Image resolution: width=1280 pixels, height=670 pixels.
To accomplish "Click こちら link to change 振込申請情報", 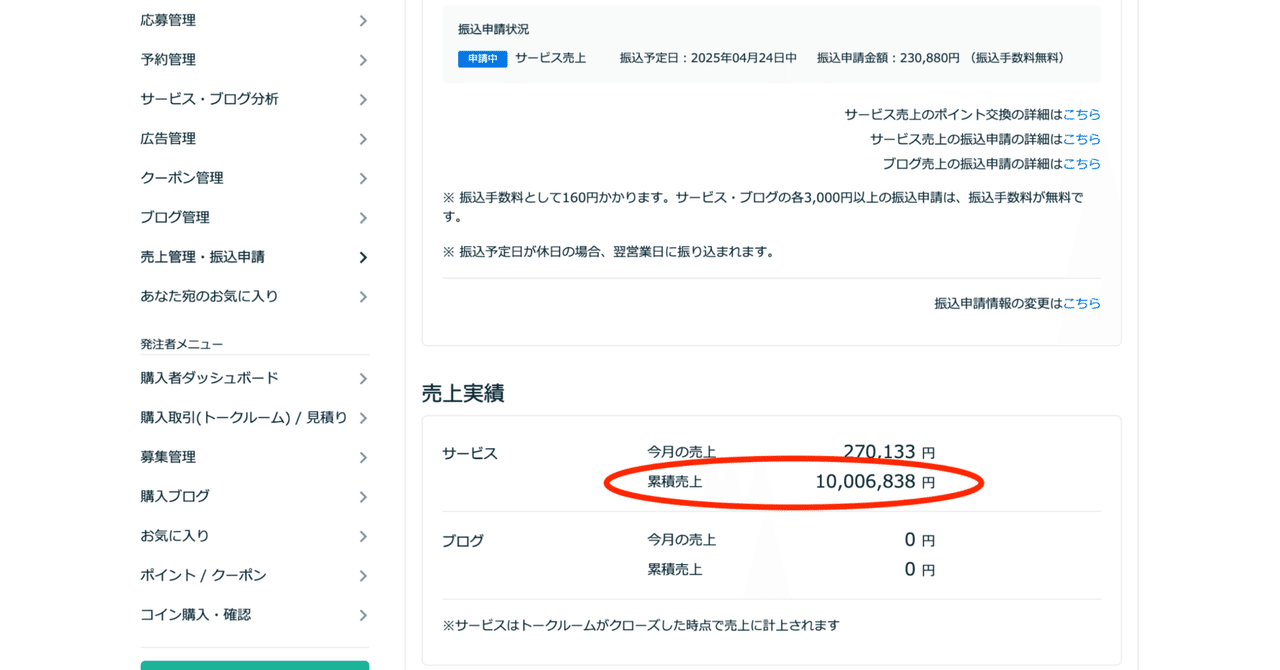I will 1081,303.
